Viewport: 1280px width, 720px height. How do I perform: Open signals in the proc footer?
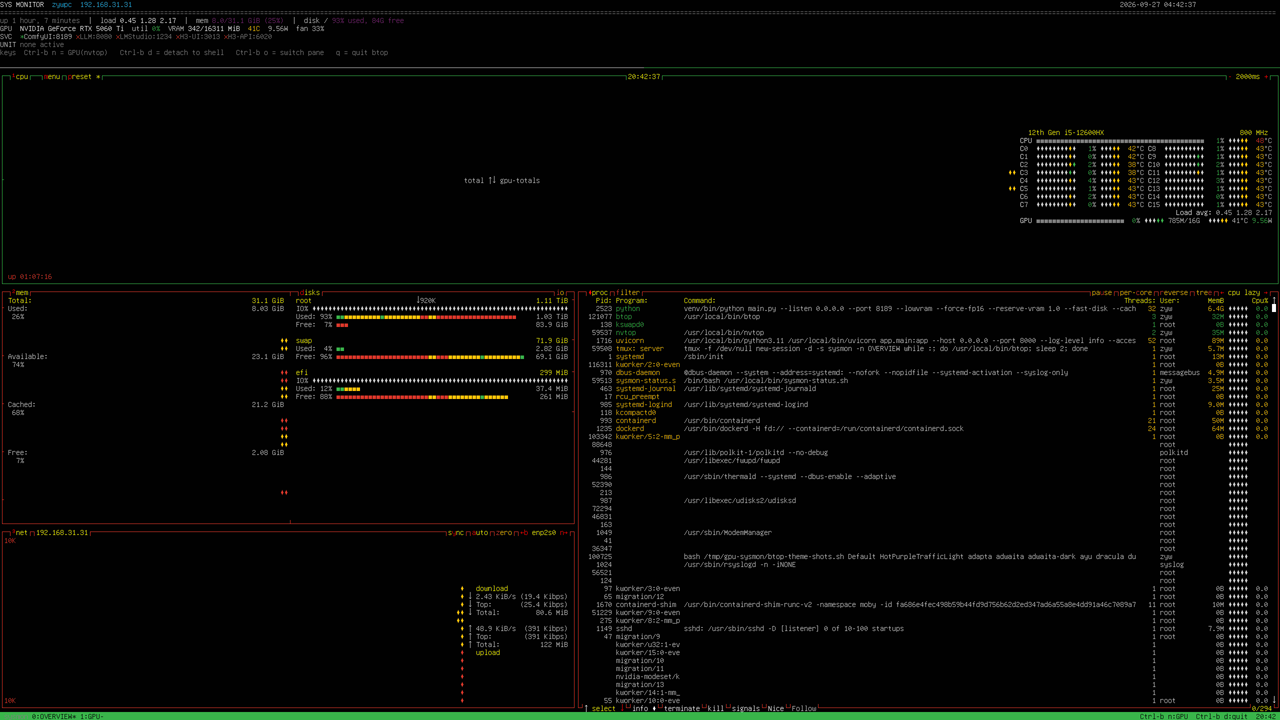746,709
